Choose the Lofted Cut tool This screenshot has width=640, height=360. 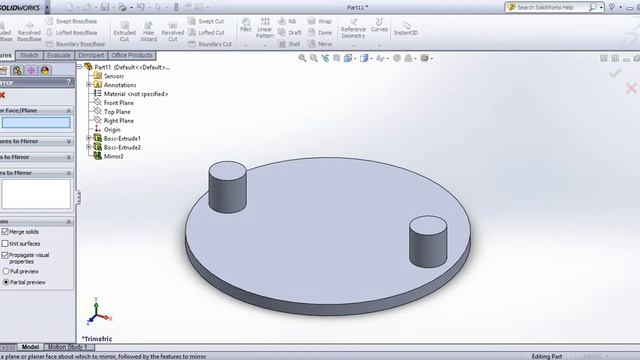coord(206,33)
